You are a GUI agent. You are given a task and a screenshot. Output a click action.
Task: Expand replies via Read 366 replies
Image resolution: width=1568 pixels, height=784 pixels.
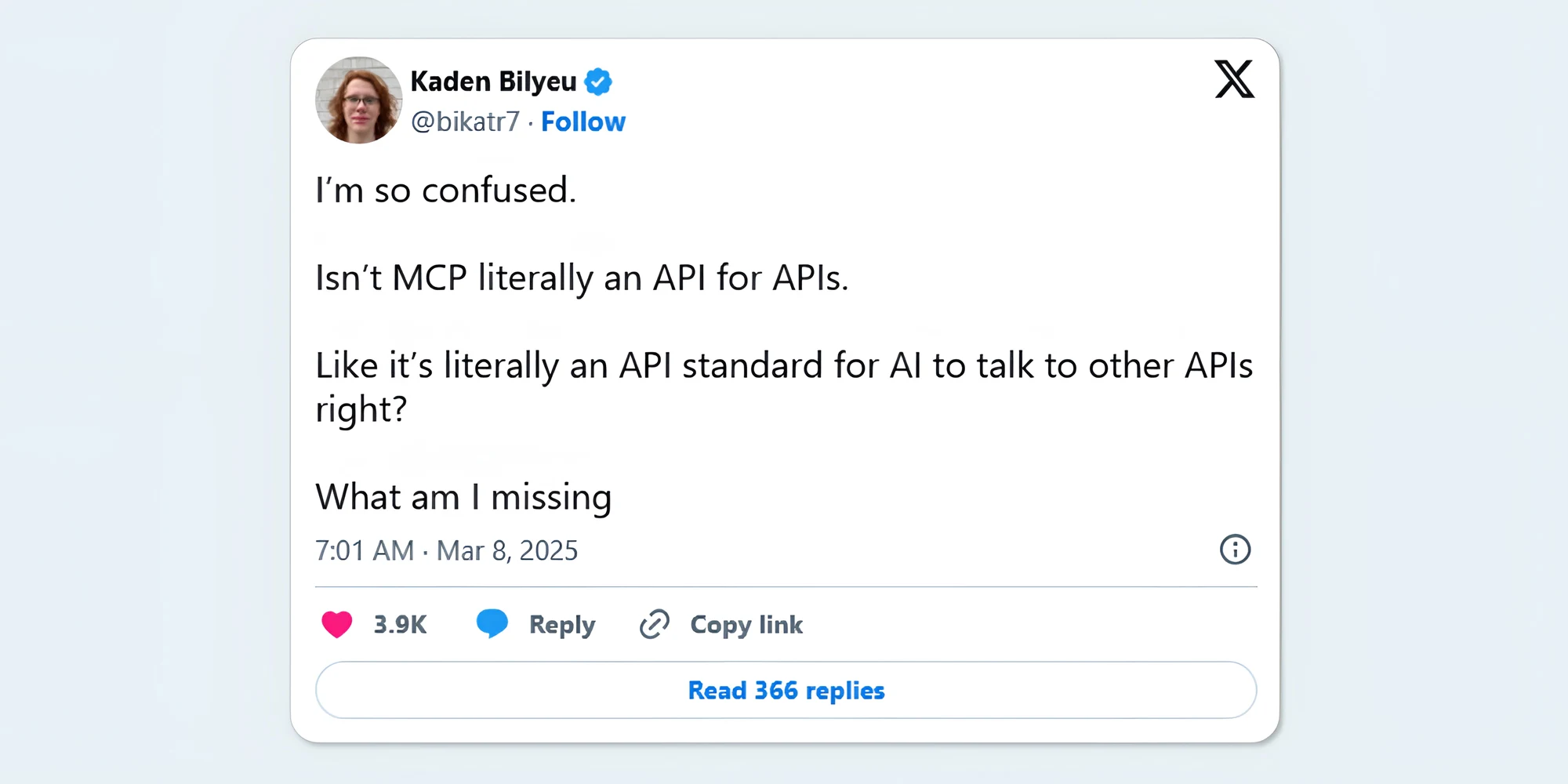785,691
